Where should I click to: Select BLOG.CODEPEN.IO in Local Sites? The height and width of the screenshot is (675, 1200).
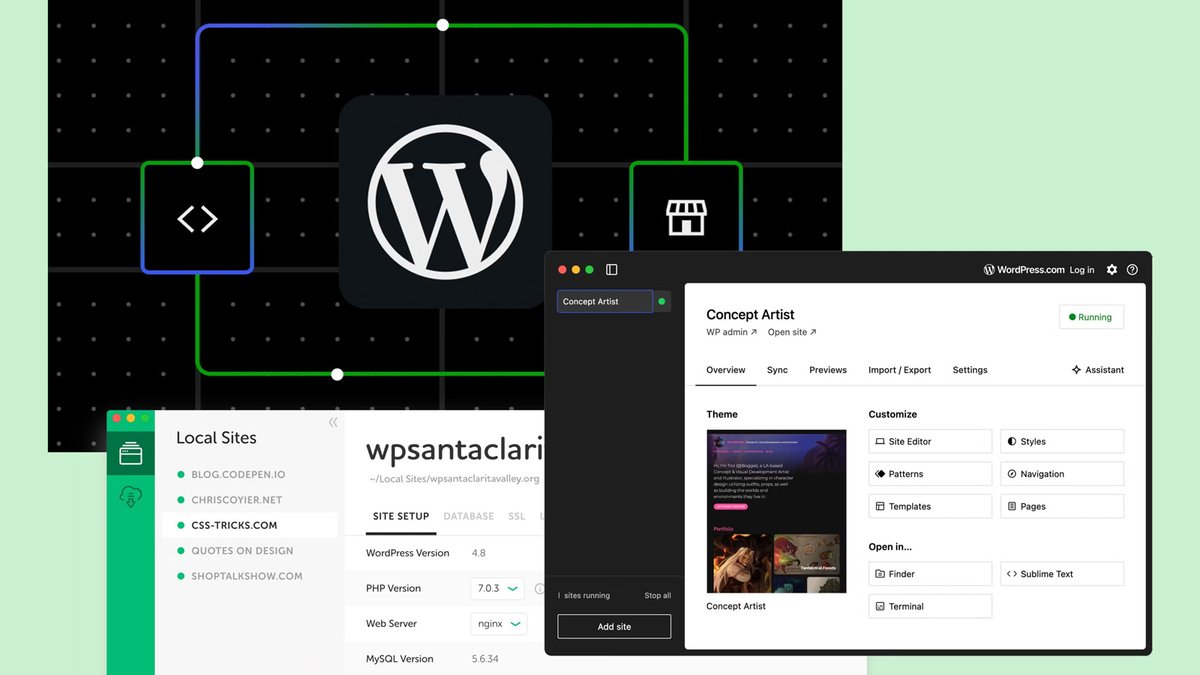coord(239,474)
